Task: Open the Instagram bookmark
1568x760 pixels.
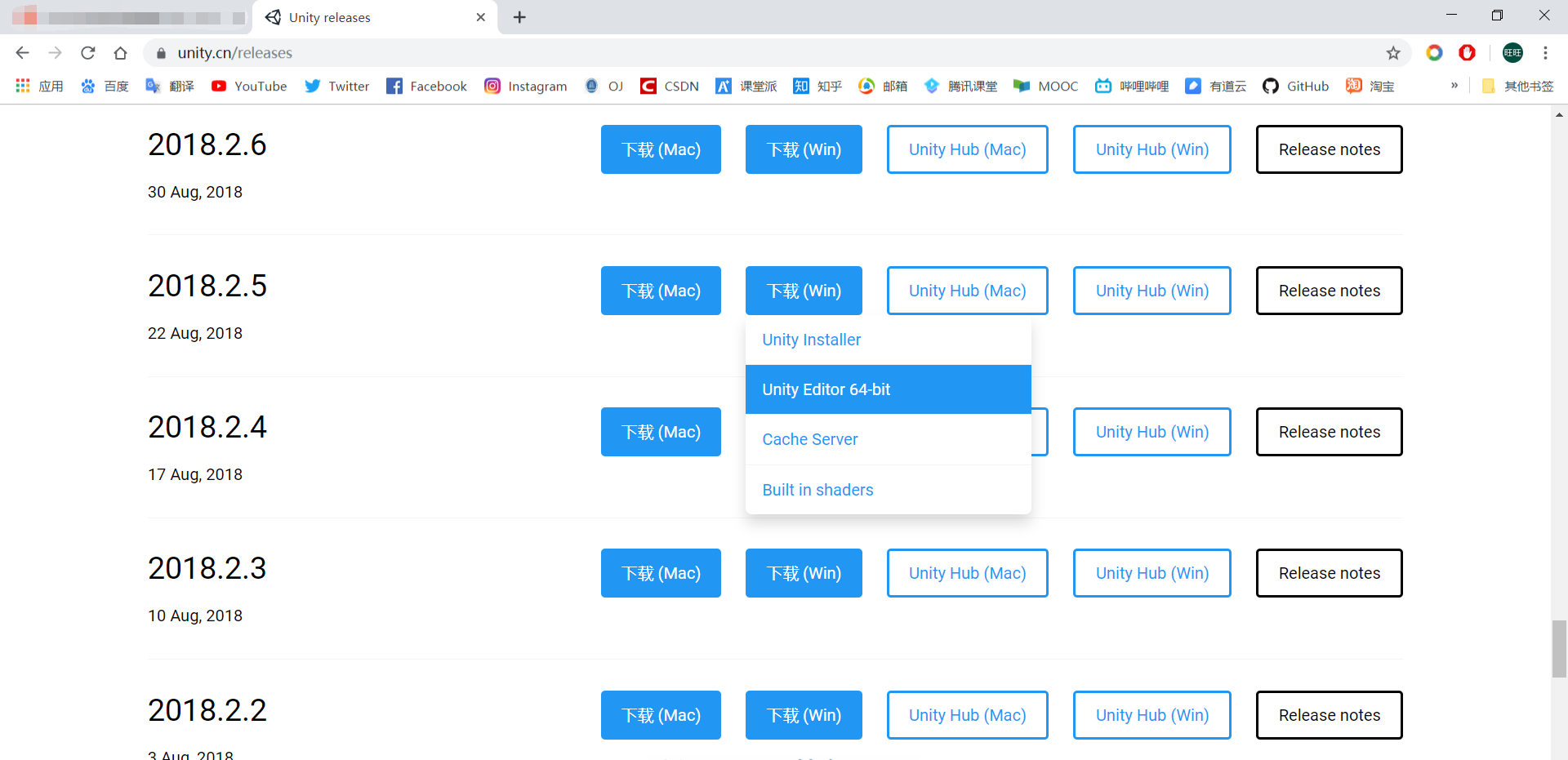Action: click(526, 86)
